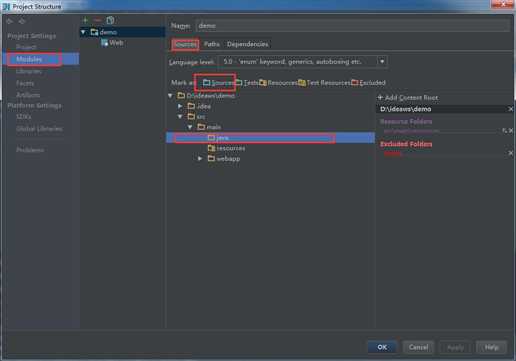516x361 pixels.
Task: Select Global Libraries in the sidebar
Action: [x=39, y=129]
